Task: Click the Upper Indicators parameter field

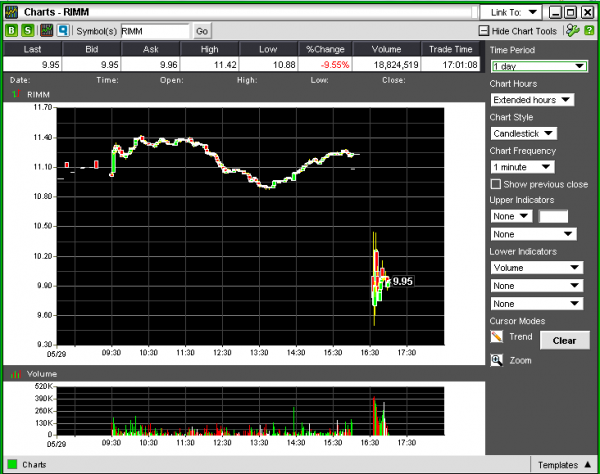Action: (553, 216)
